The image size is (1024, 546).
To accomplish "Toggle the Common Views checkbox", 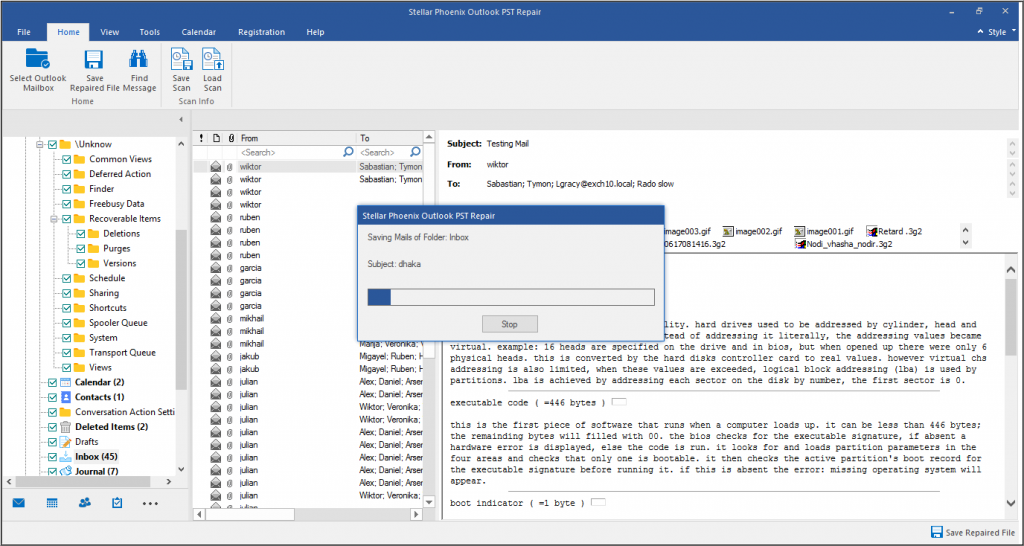I will tap(67, 159).
